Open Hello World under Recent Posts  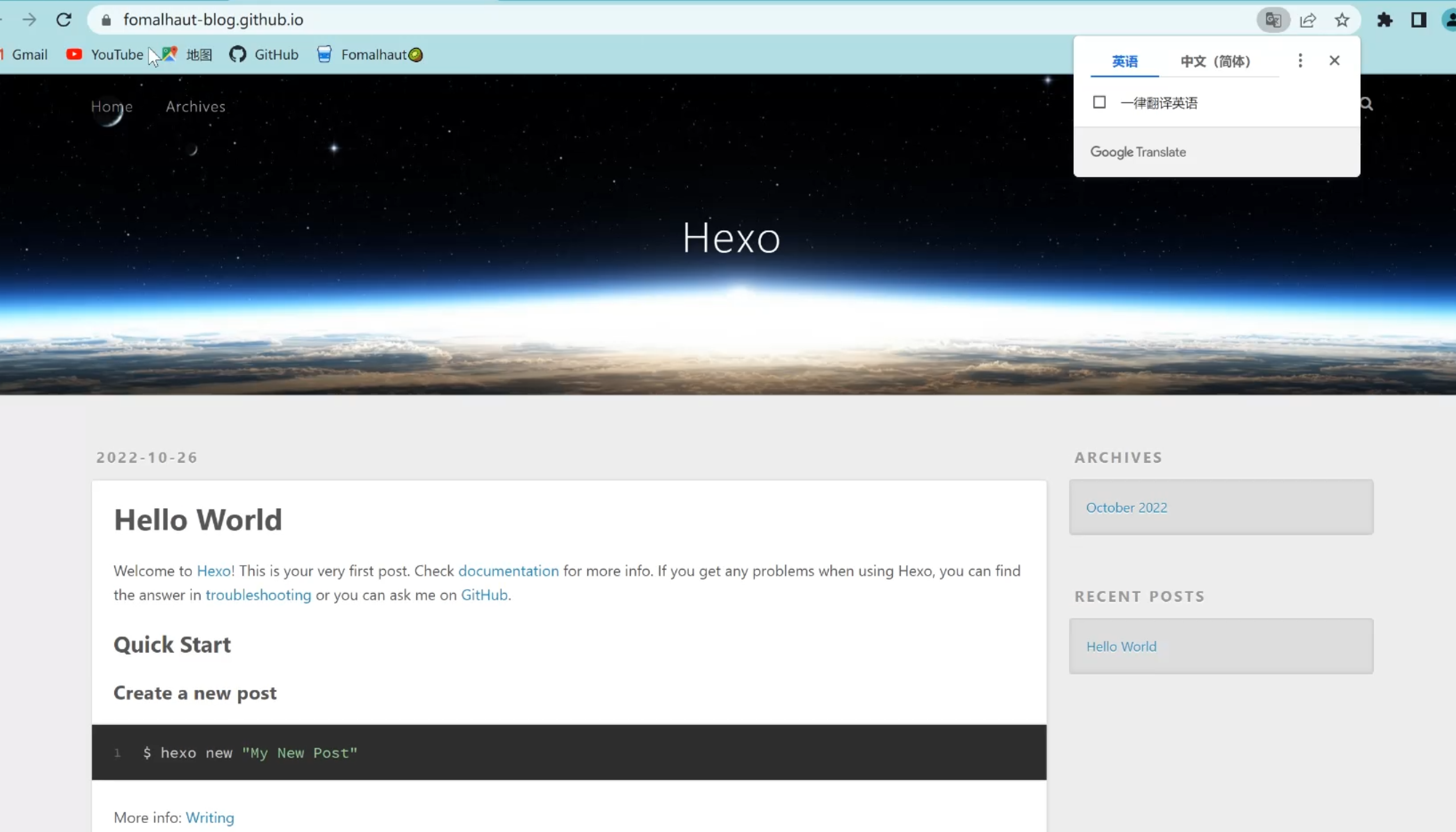click(x=1120, y=646)
